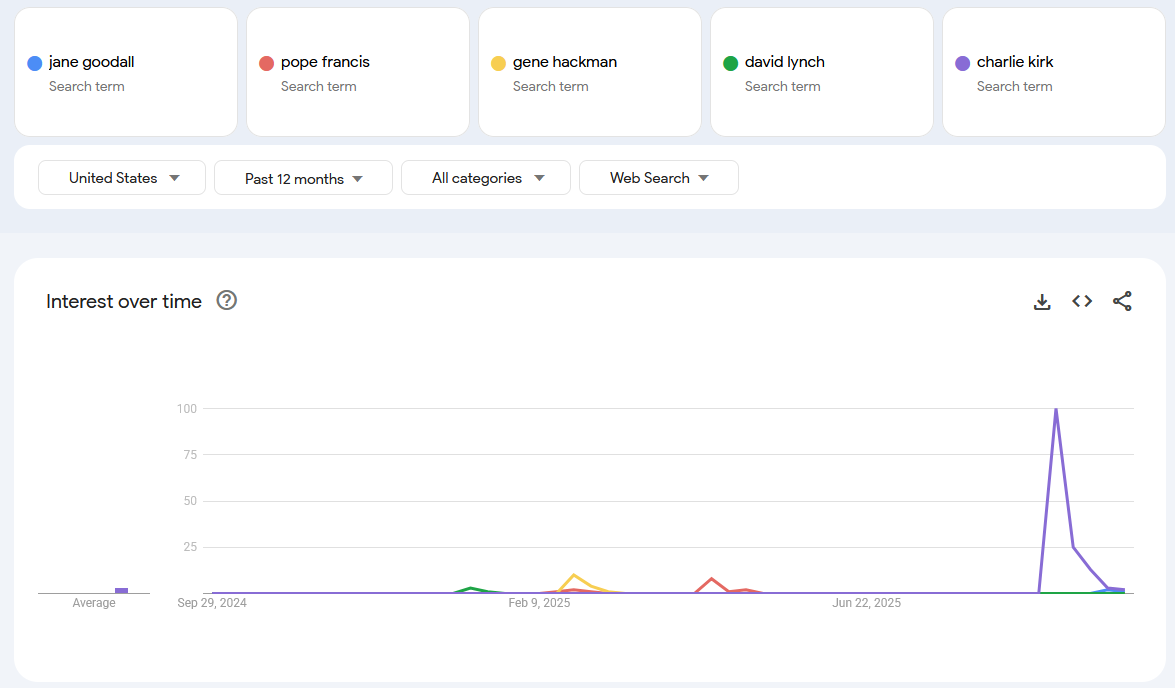1175x688 pixels.
Task: Click the charlie kirk peak at 100
Action: 1056,409
